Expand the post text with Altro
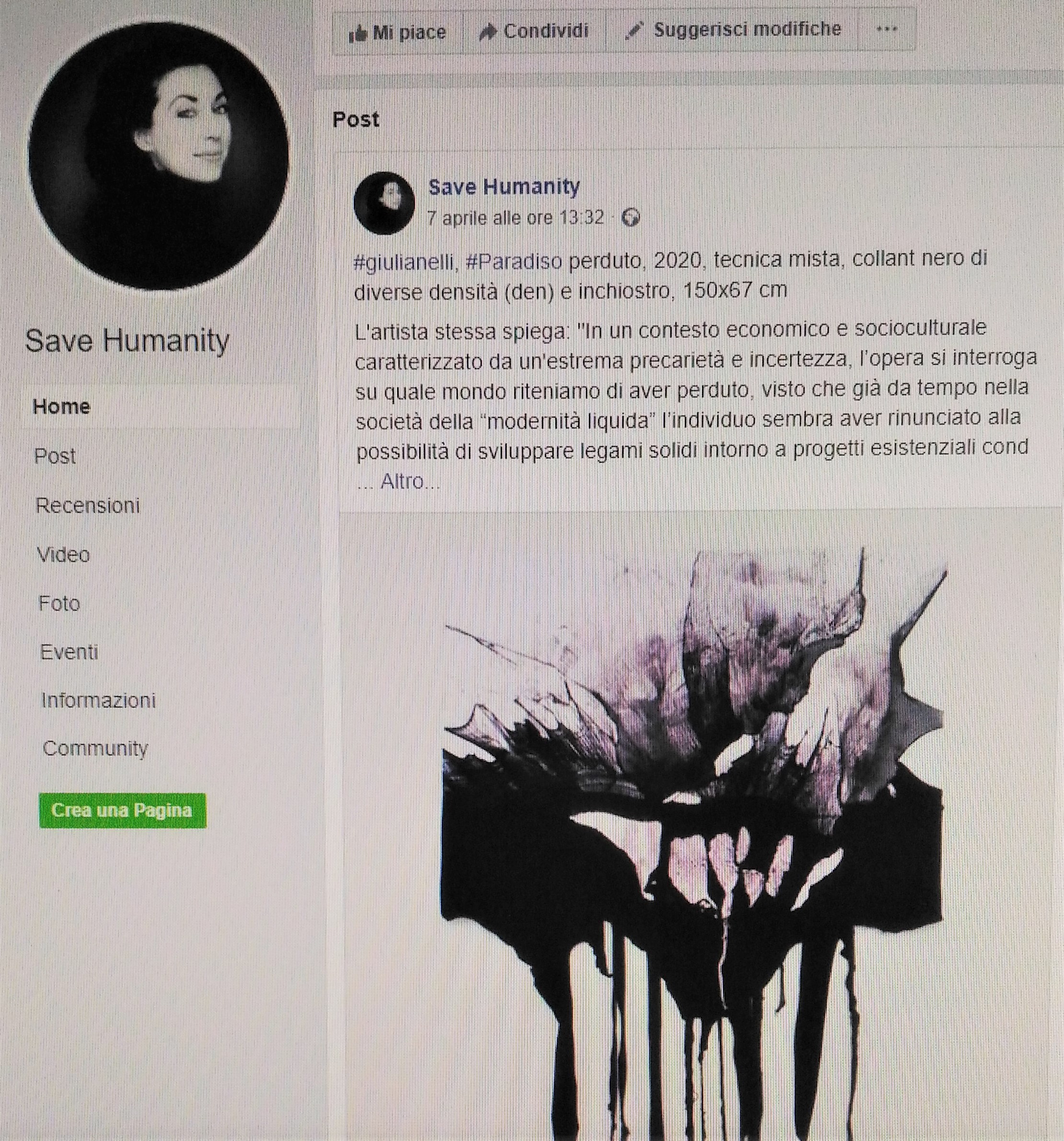This screenshot has width=1064, height=1141. [x=410, y=481]
